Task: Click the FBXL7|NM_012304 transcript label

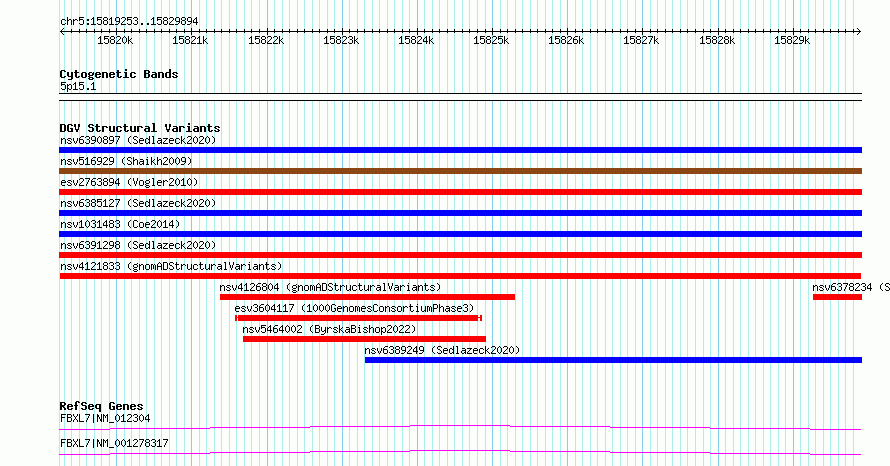Action: pyautogui.click(x=105, y=418)
